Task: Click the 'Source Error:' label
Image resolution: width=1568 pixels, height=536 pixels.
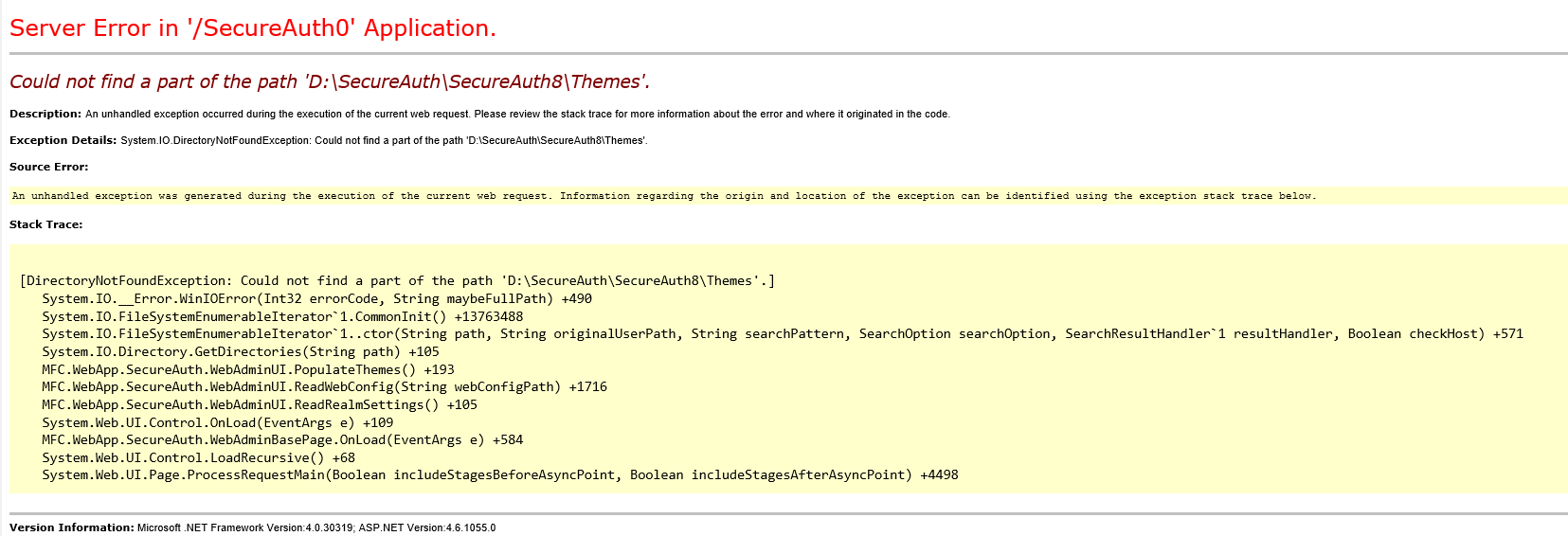Action: 49,167
